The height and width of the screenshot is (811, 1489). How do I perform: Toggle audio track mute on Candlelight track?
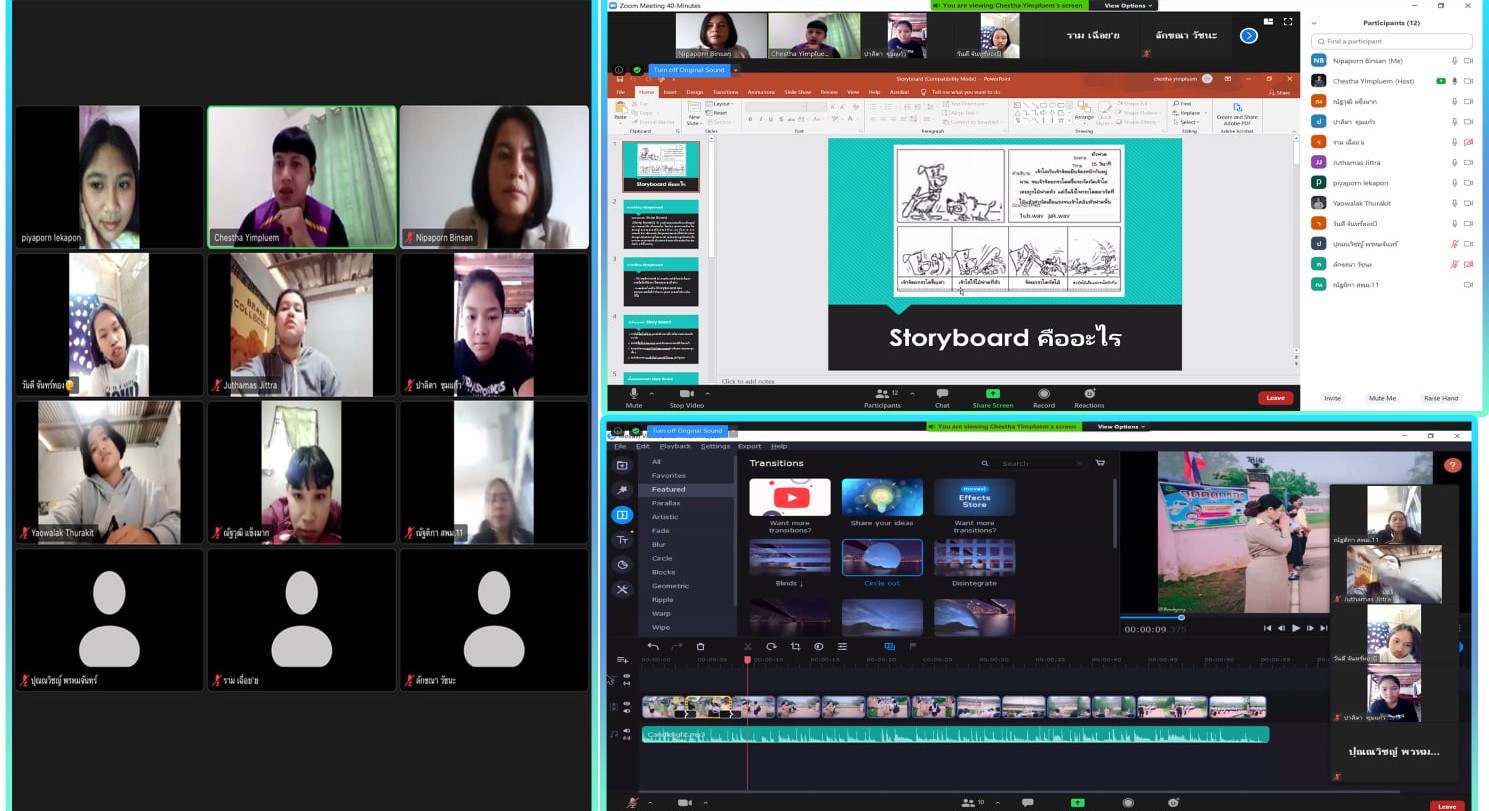tap(627, 731)
